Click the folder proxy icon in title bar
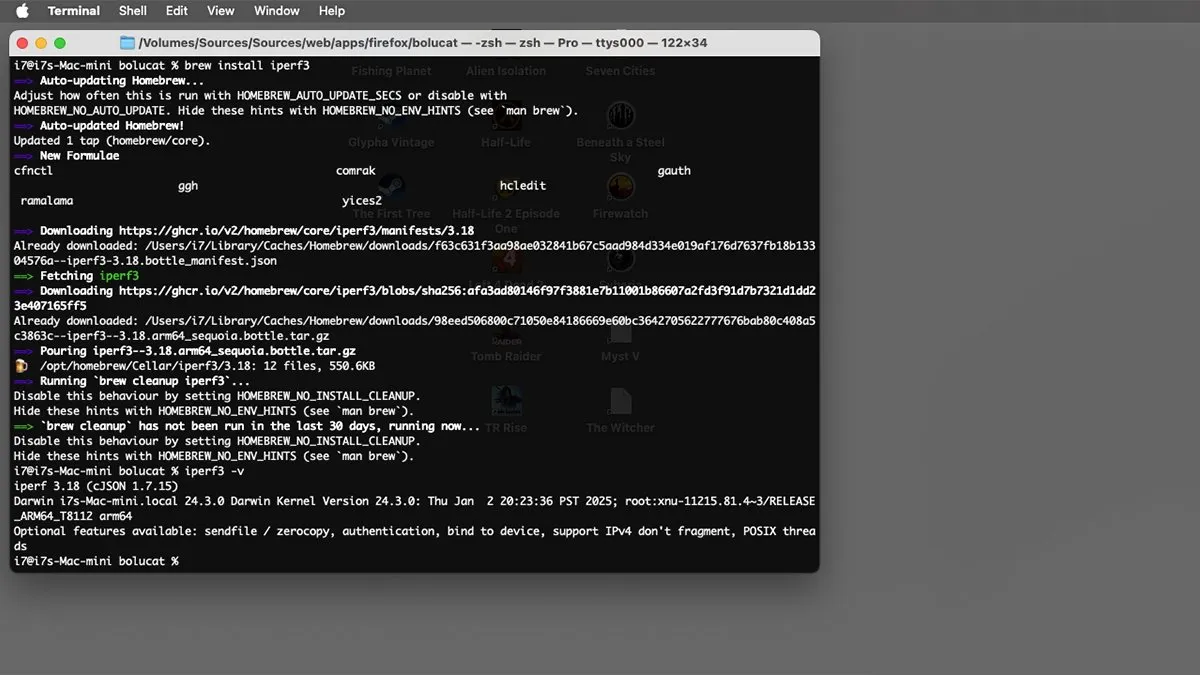Image resolution: width=1200 pixels, height=675 pixels. click(x=127, y=43)
